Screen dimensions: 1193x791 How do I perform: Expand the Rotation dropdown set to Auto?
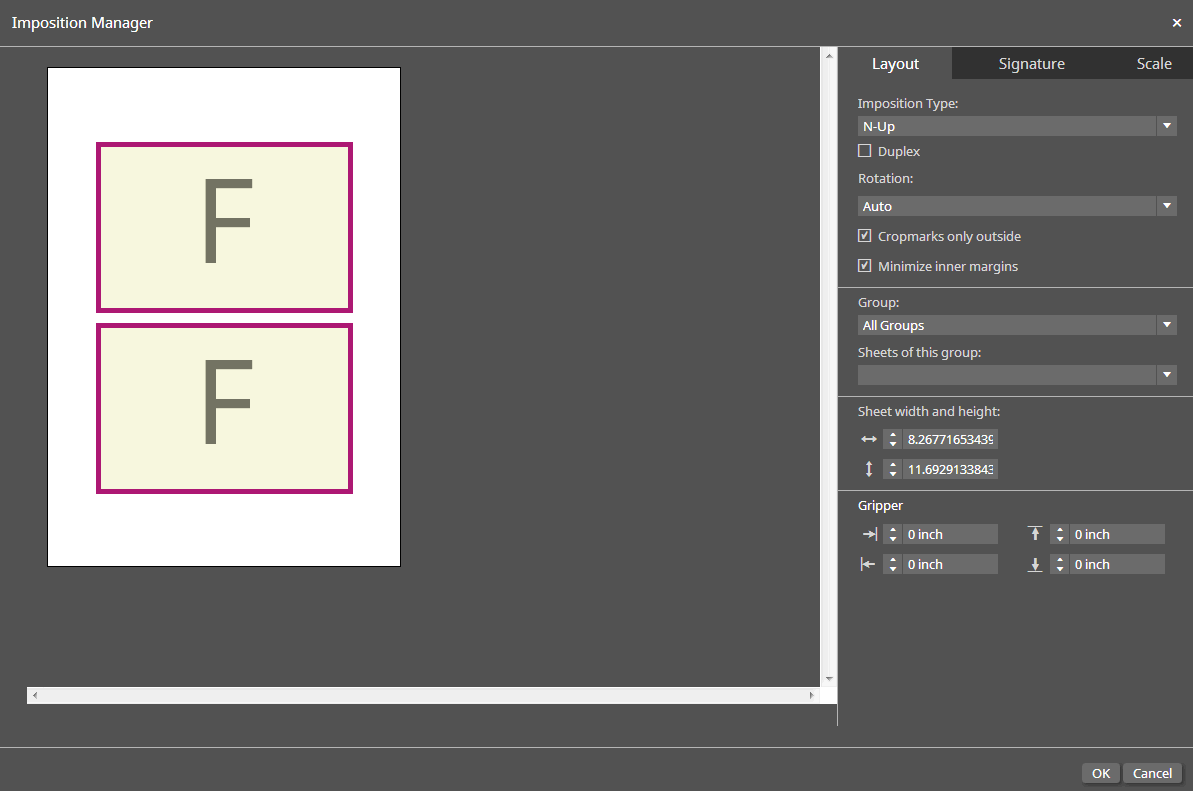(x=1017, y=206)
